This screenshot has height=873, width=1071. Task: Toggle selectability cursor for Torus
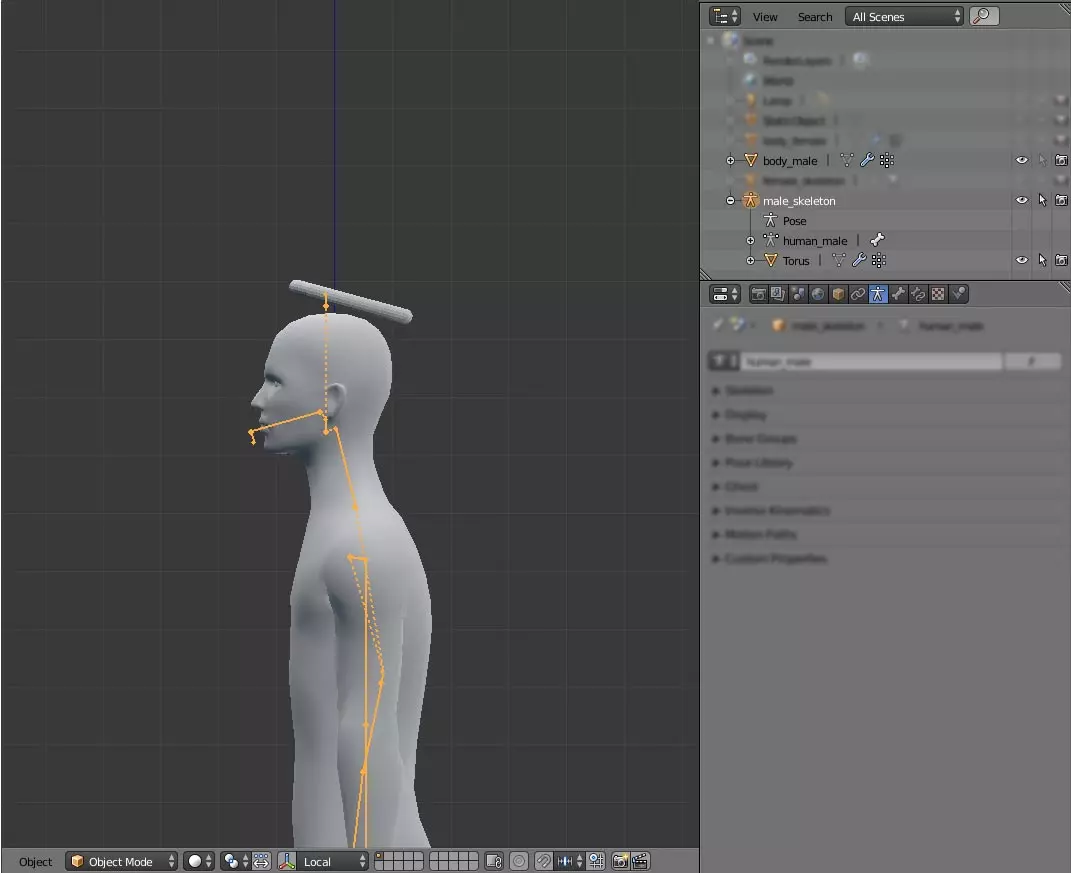1042,260
